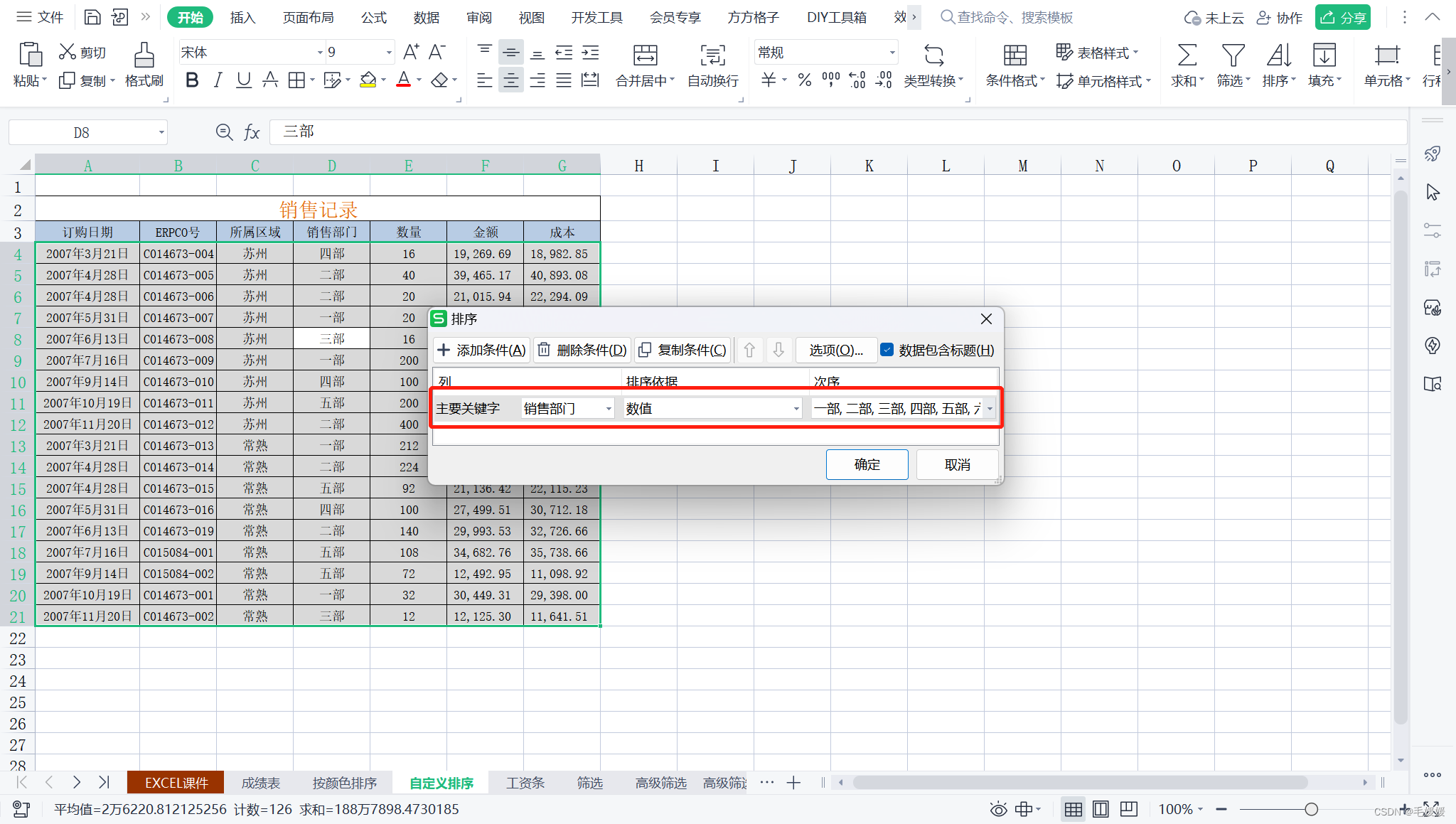Click the font color A icon
The height and width of the screenshot is (824, 1456).
coord(403,80)
